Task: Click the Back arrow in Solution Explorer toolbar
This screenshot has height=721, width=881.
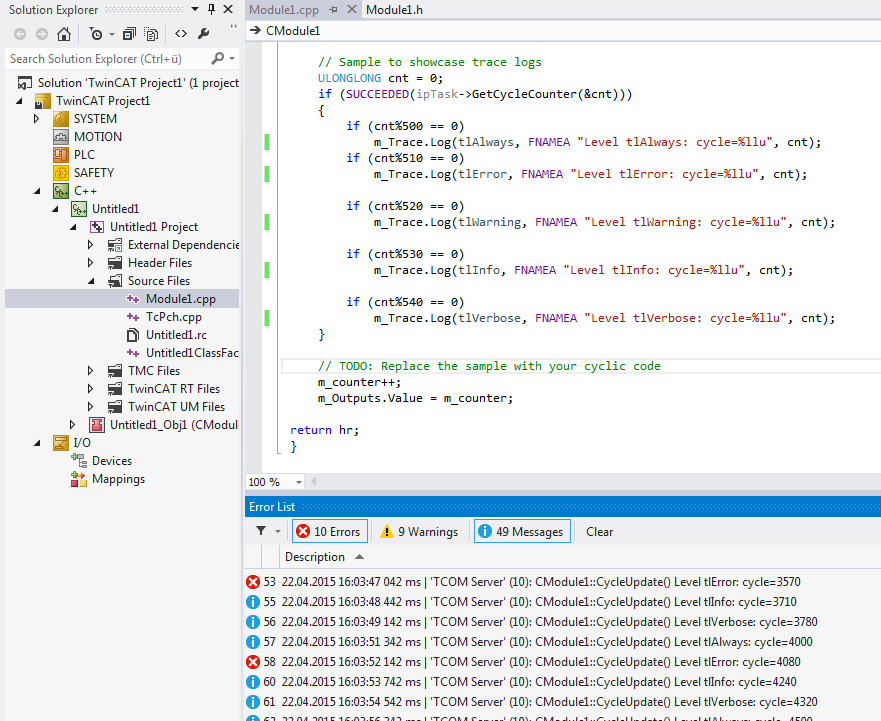Action: tap(20, 34)
